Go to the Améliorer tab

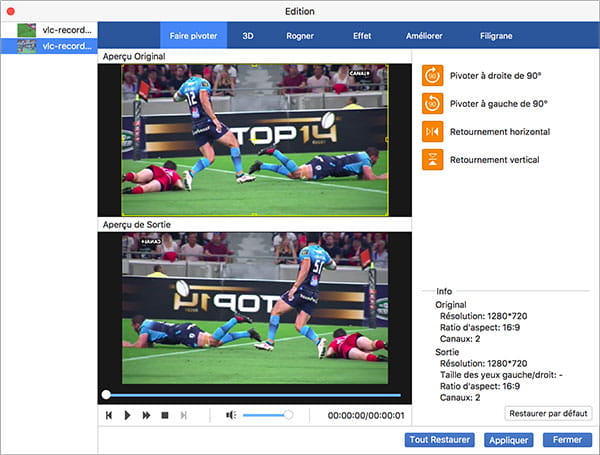(x=424, y=36)
